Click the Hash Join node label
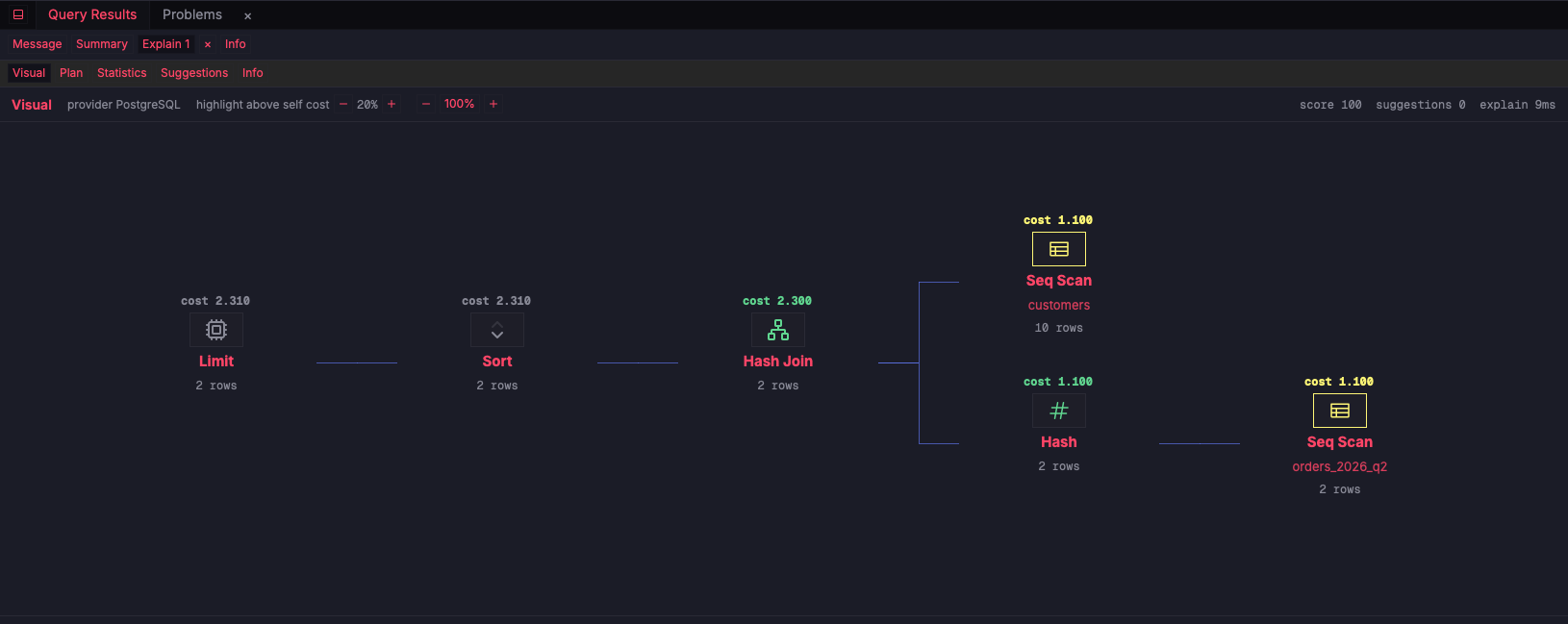The image size is (1568, 624). (x=778, y=362)
